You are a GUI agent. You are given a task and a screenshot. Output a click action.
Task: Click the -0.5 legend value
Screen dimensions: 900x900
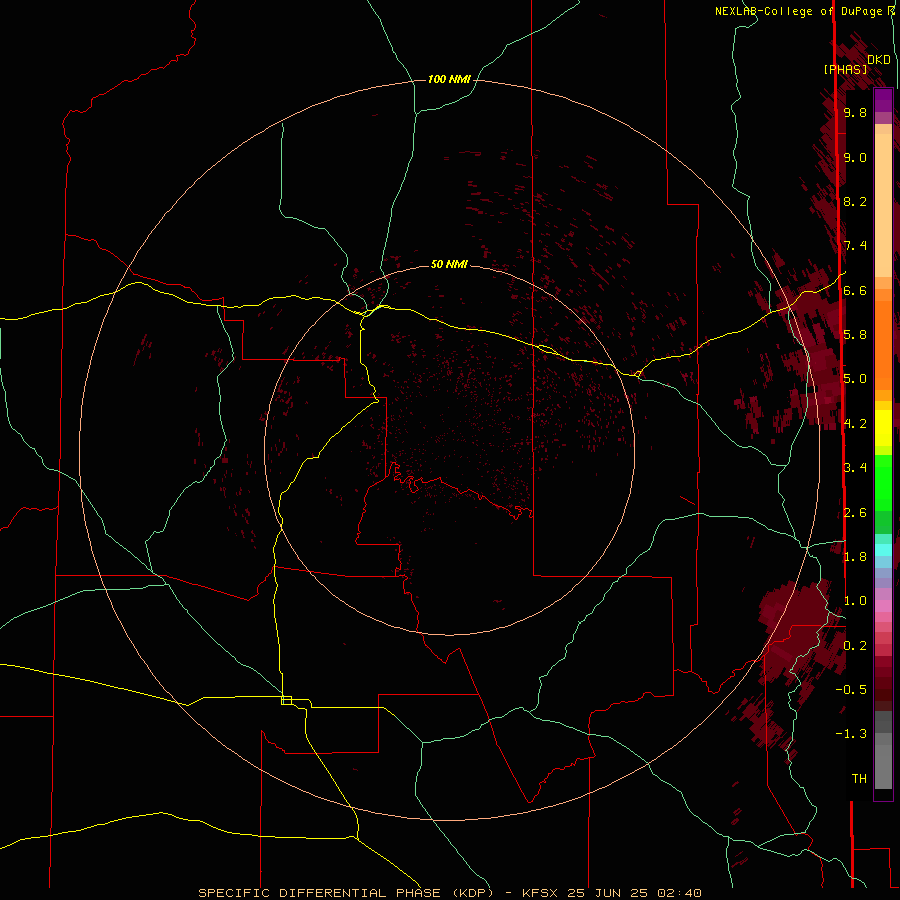(851, 689)
